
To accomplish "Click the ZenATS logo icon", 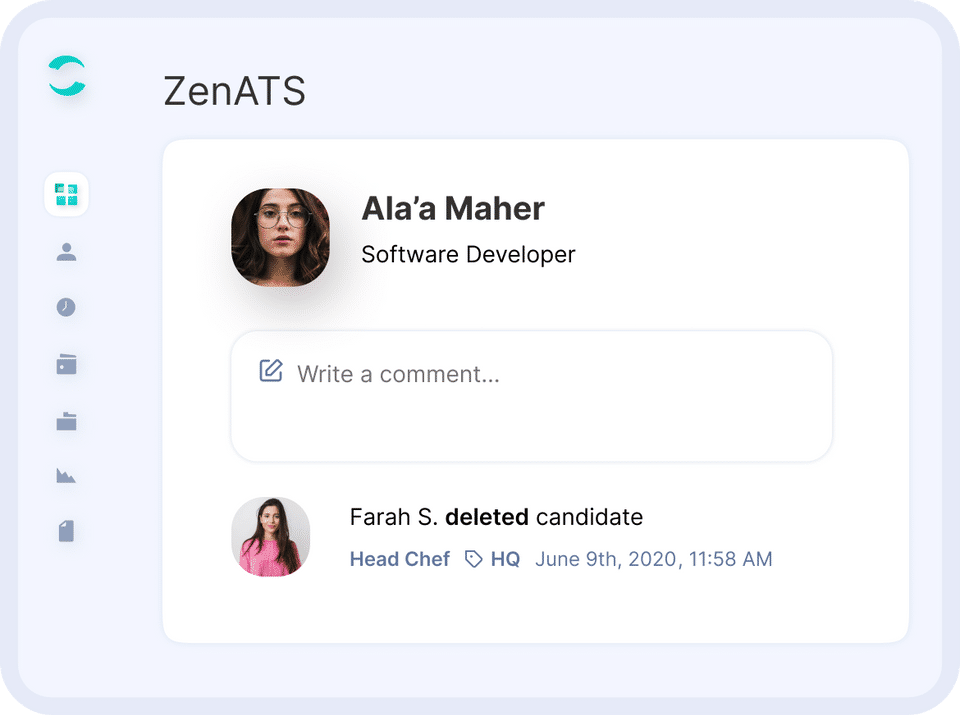I will coord(67,76).
